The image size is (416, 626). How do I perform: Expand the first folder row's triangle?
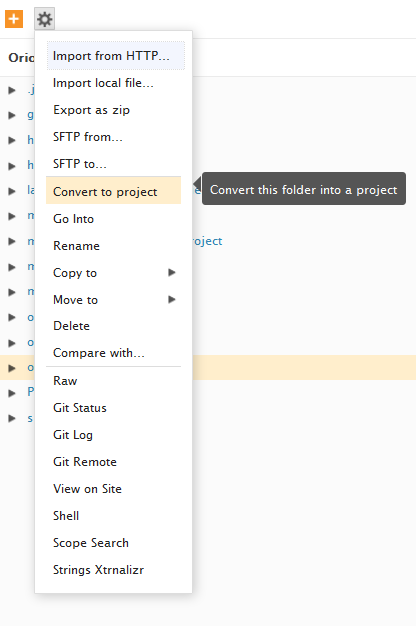pos(12,90)
